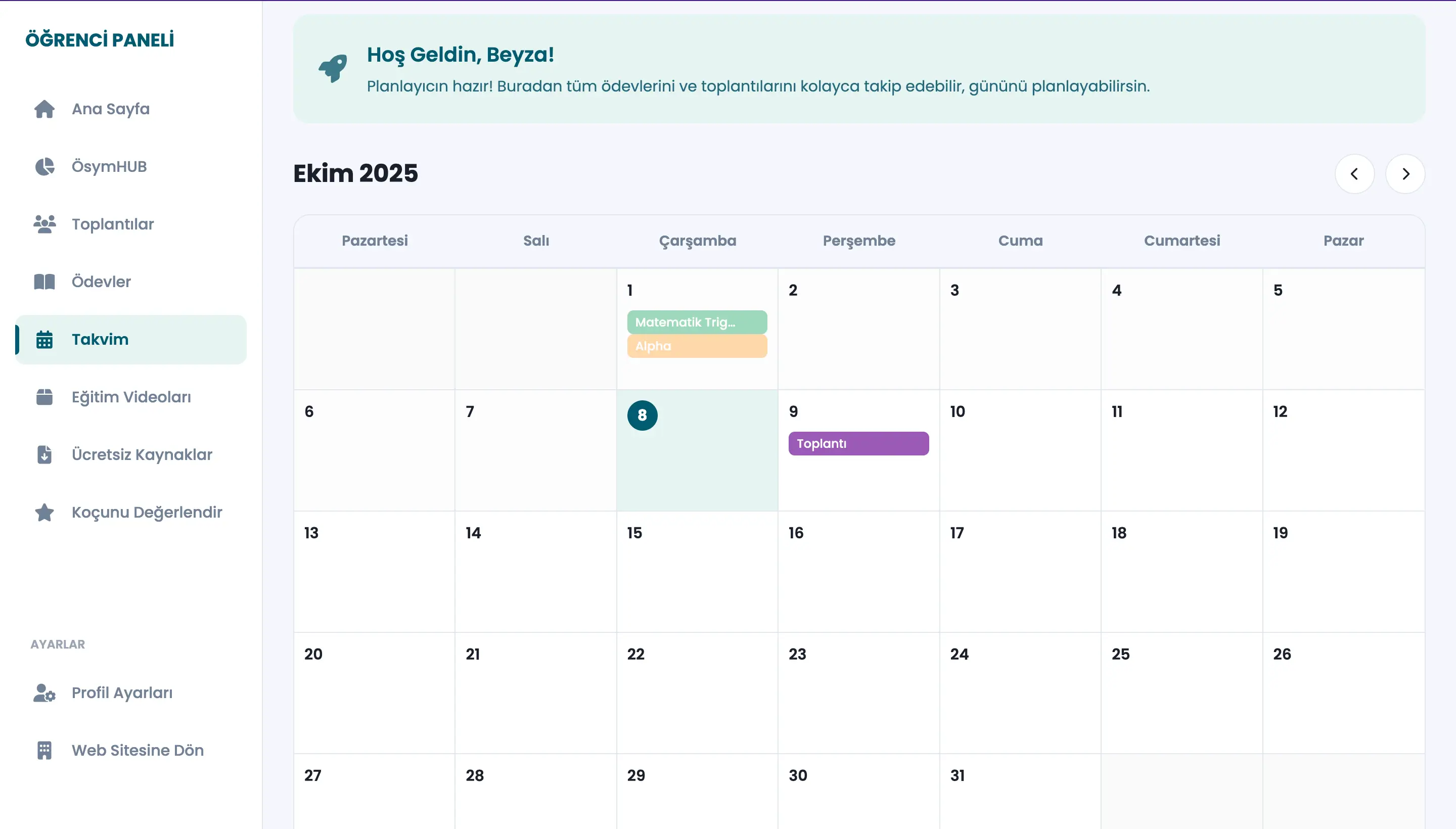Select today's highlighted date 8

pos(642,415)
